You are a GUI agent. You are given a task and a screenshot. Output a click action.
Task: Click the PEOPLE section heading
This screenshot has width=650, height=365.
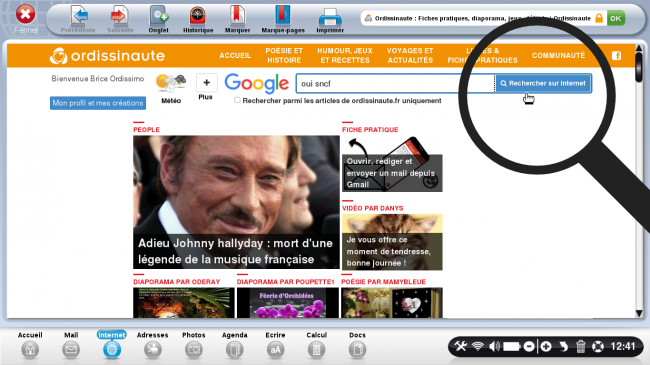click(146, 129)
